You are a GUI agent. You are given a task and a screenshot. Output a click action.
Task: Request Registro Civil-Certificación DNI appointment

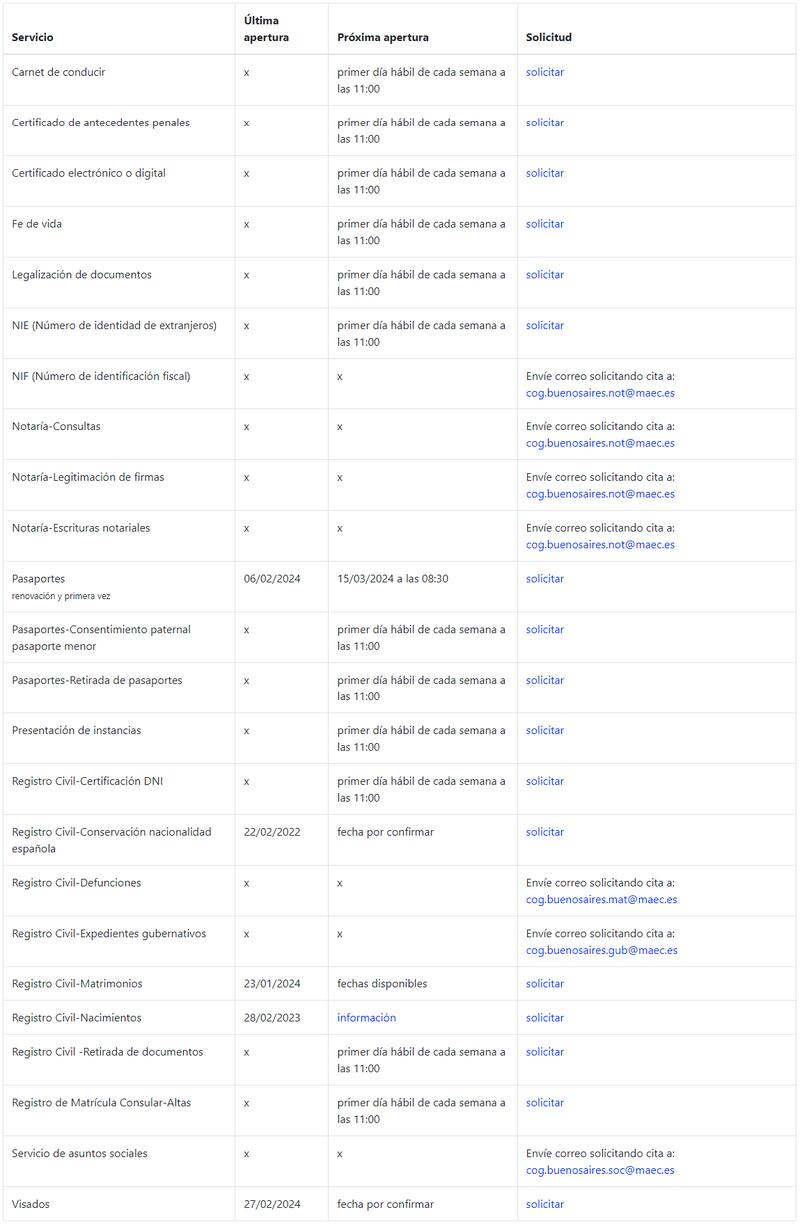[x=545, y=781]
